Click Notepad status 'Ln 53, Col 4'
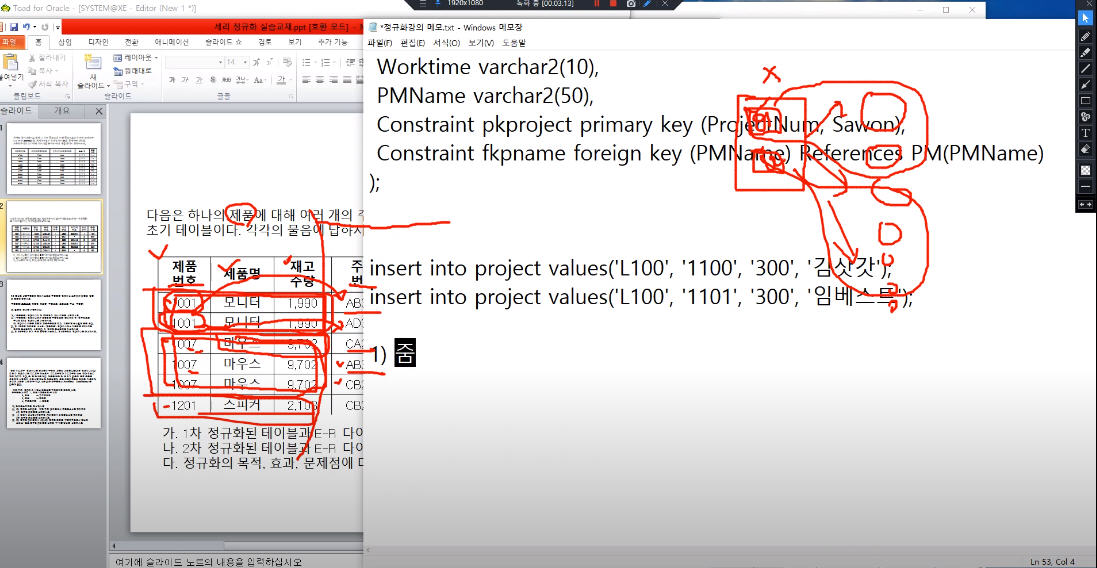Viewport: 1097px width, 568px height. point(1052,562)
